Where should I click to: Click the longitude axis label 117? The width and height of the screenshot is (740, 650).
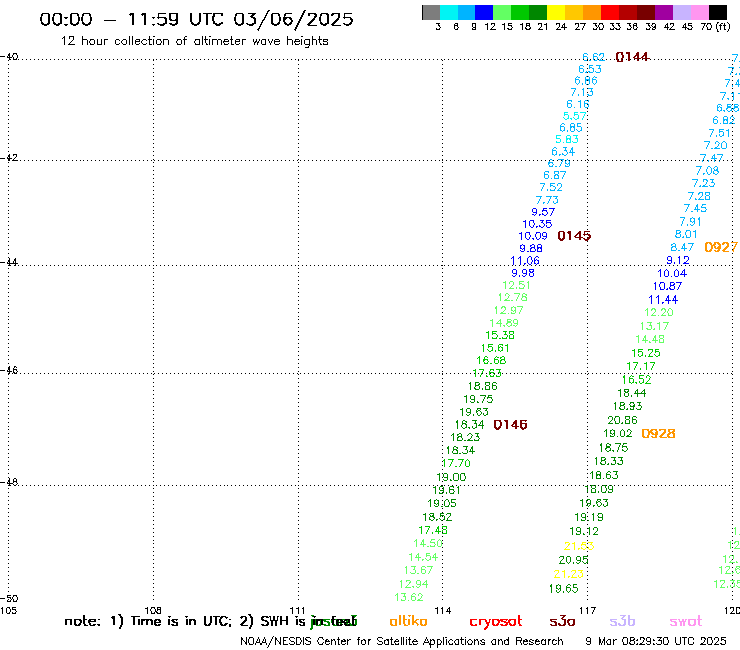click(x=588, y=610)
